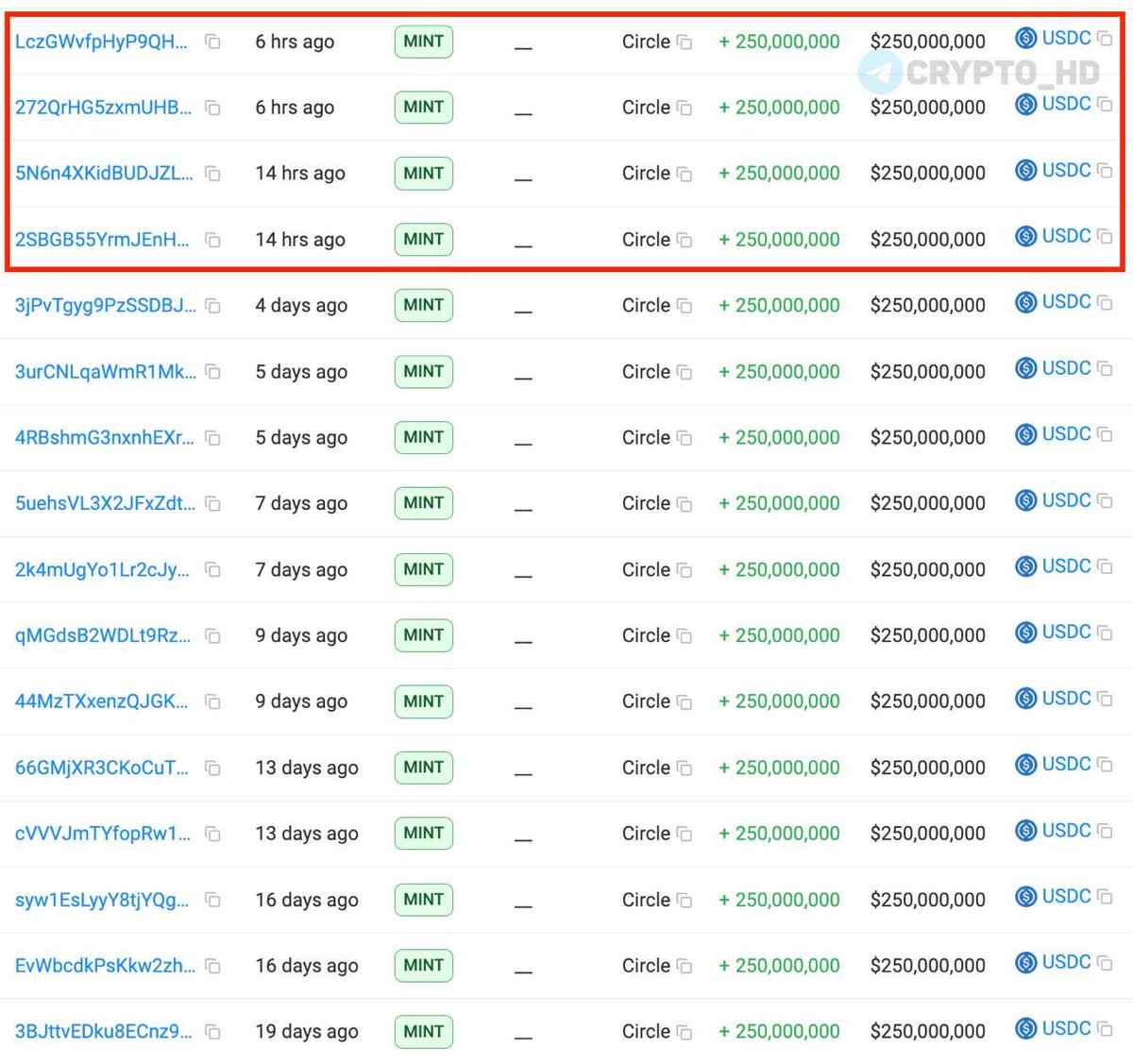This screenshot has height=1064, width=1133.
Task: Click Circle account in 2k4mUgYo1Lr2cJy row
Action: click(x=646, y=569)
